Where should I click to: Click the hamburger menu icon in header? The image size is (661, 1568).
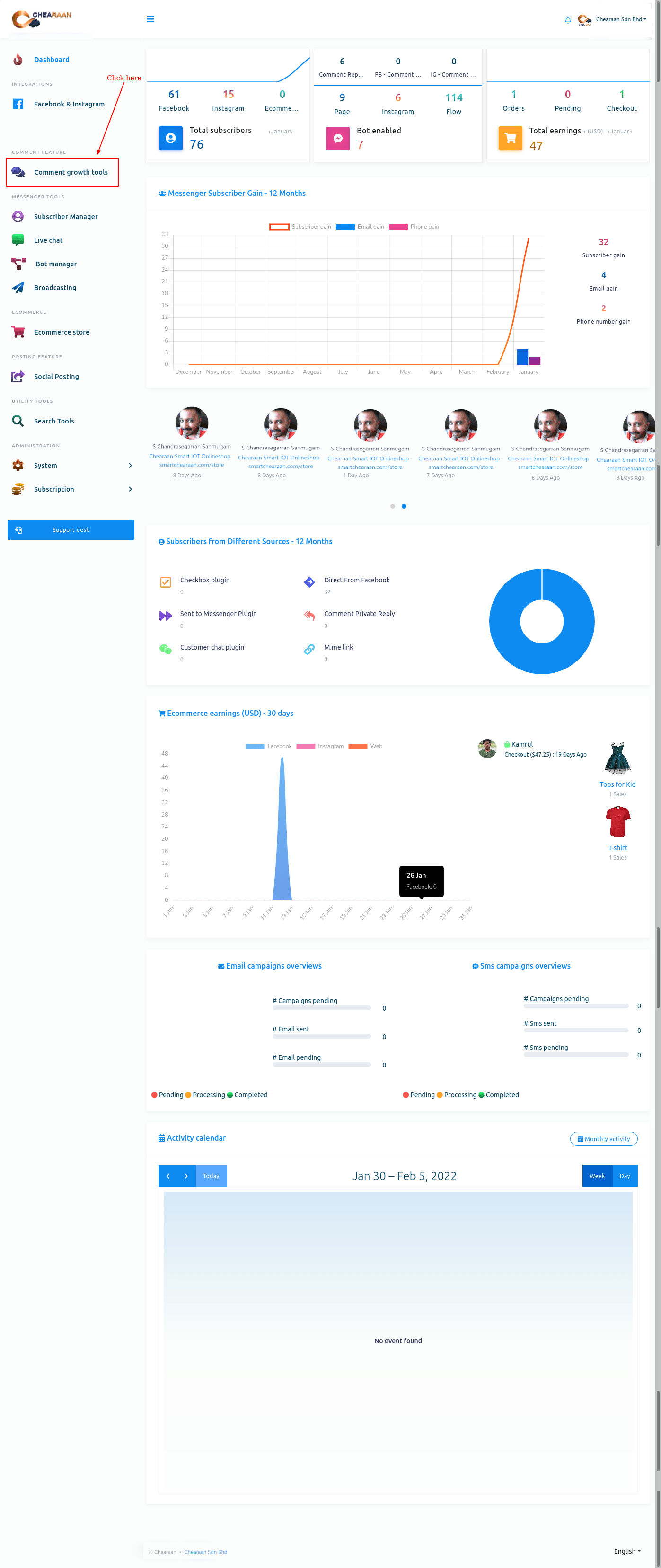[150, 19]
